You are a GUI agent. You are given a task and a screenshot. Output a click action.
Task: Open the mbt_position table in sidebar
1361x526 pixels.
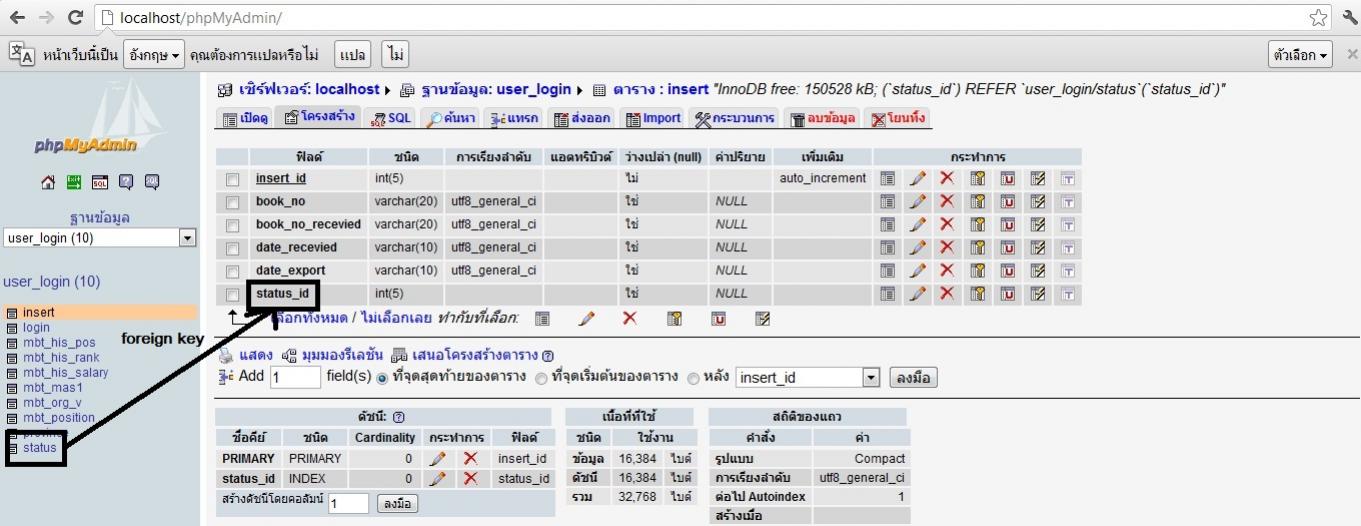click(58, 418)
